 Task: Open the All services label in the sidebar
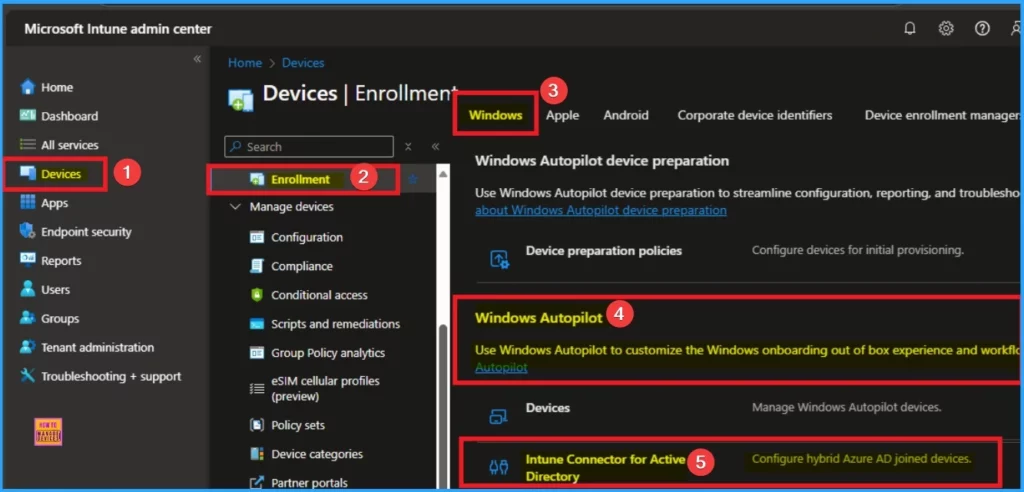(x=70, y=144)
